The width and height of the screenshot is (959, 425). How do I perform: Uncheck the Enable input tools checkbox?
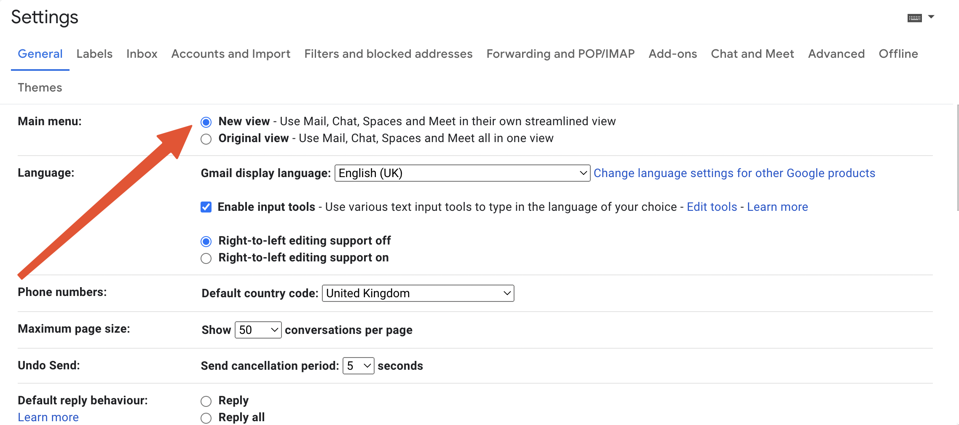[206, 207]
